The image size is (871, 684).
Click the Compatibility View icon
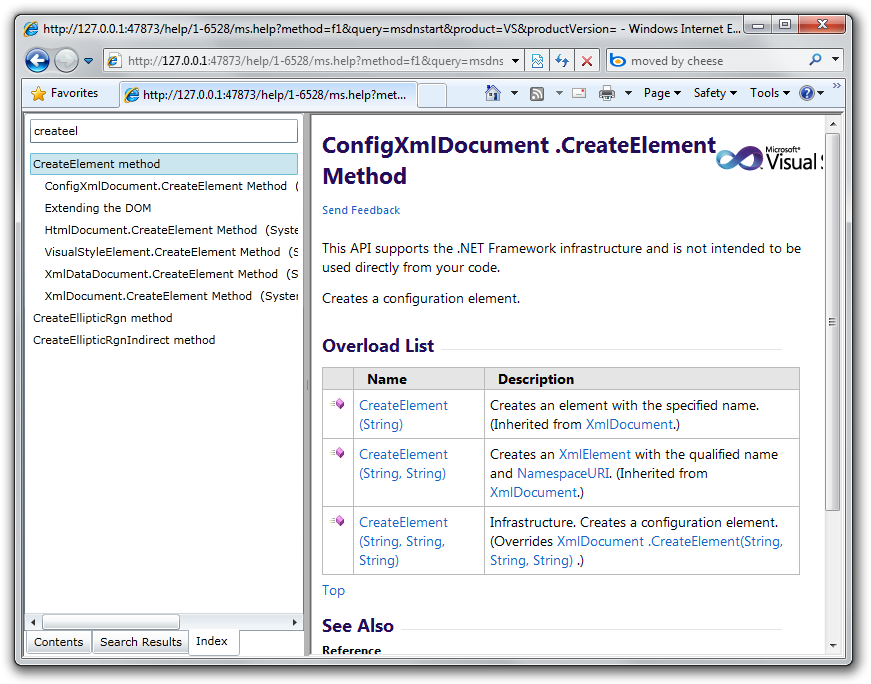[x=538, y=61]
